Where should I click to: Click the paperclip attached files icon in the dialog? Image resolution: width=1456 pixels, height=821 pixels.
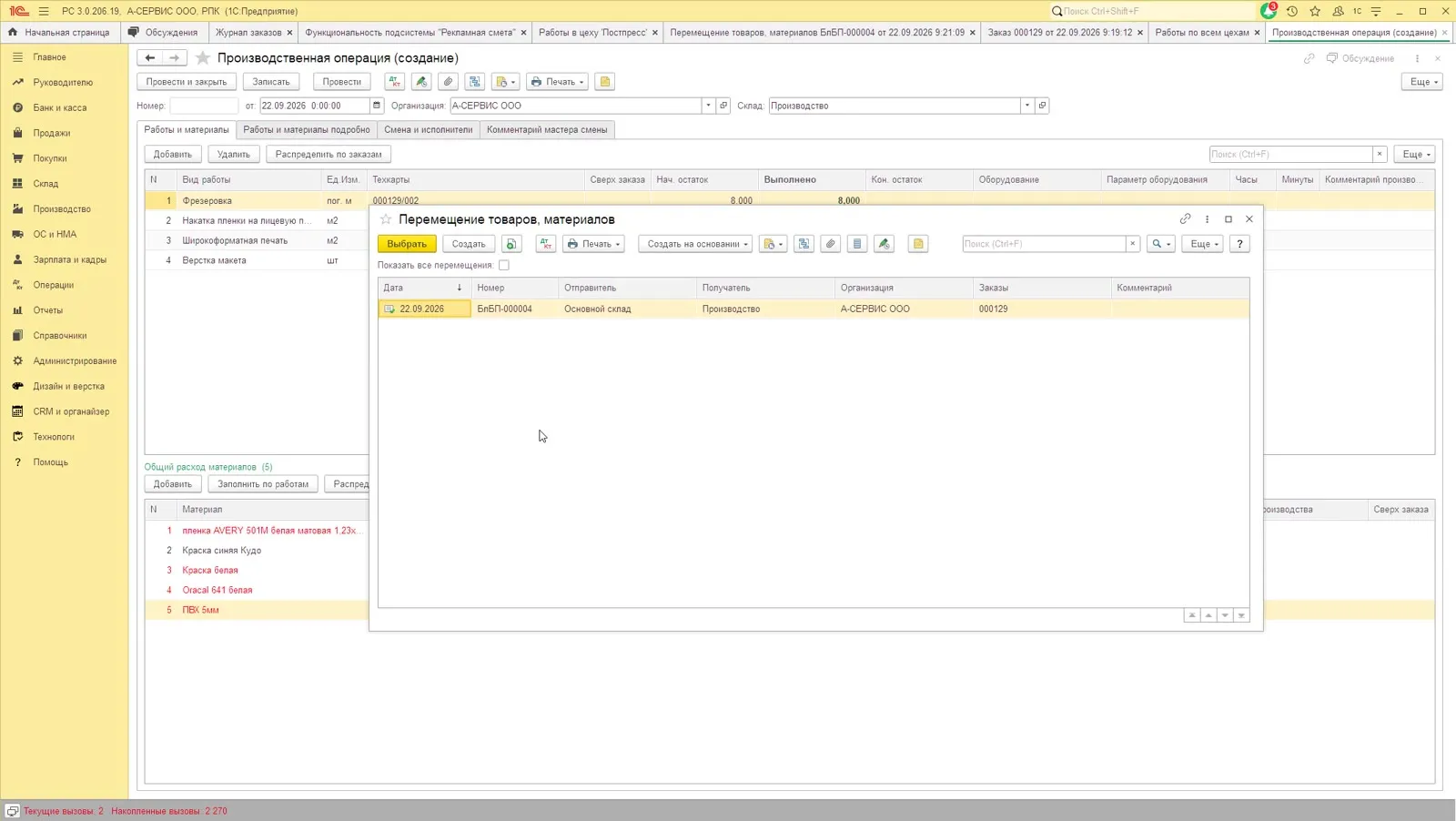[x=830, y=244]
